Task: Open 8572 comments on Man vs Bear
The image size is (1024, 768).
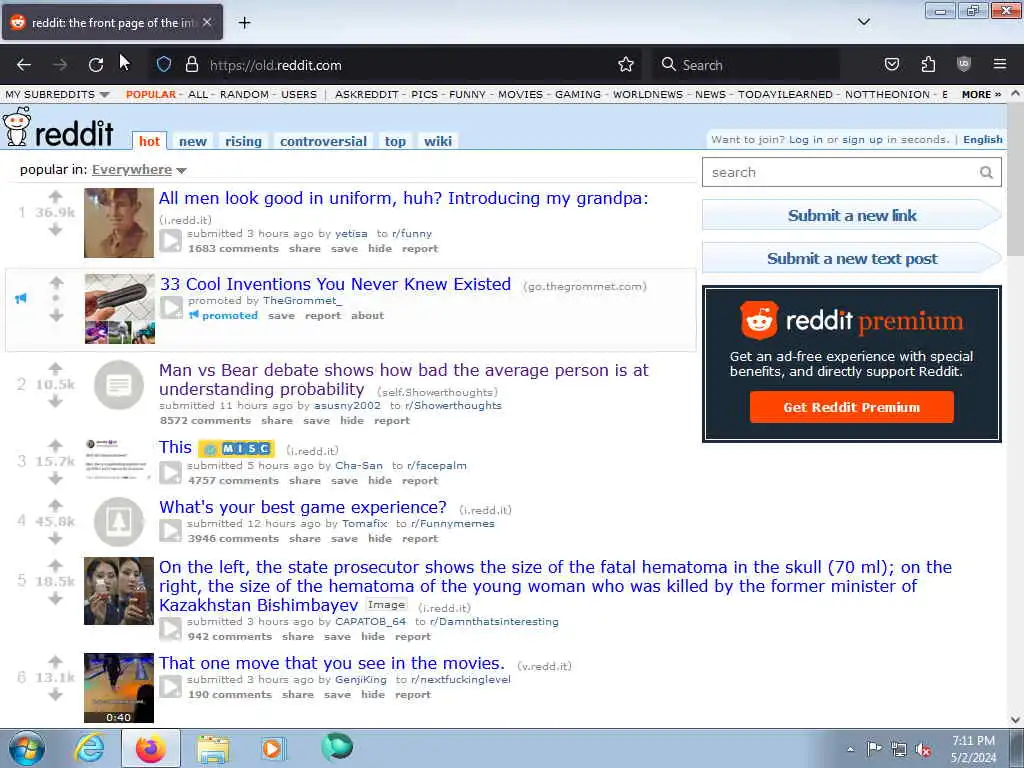Action: tap(205, 421)
